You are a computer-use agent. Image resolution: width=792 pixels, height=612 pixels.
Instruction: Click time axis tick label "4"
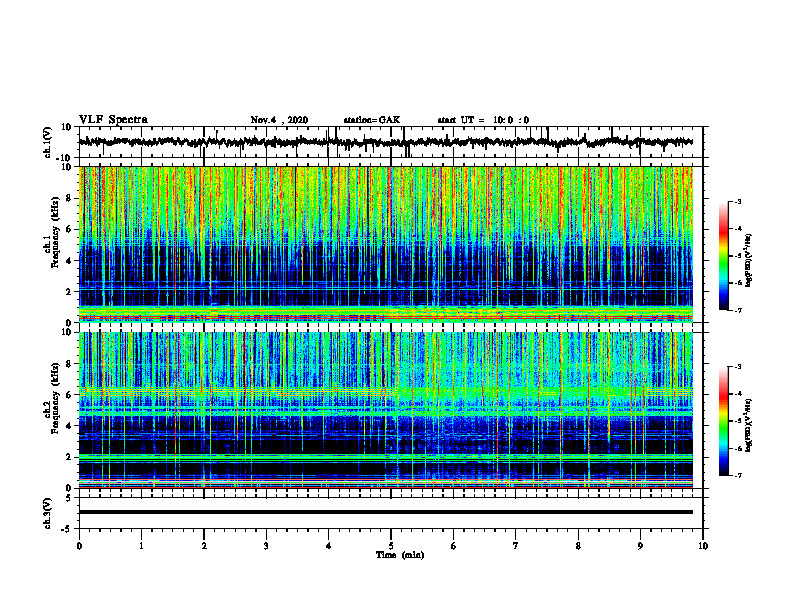pos(328,546)
